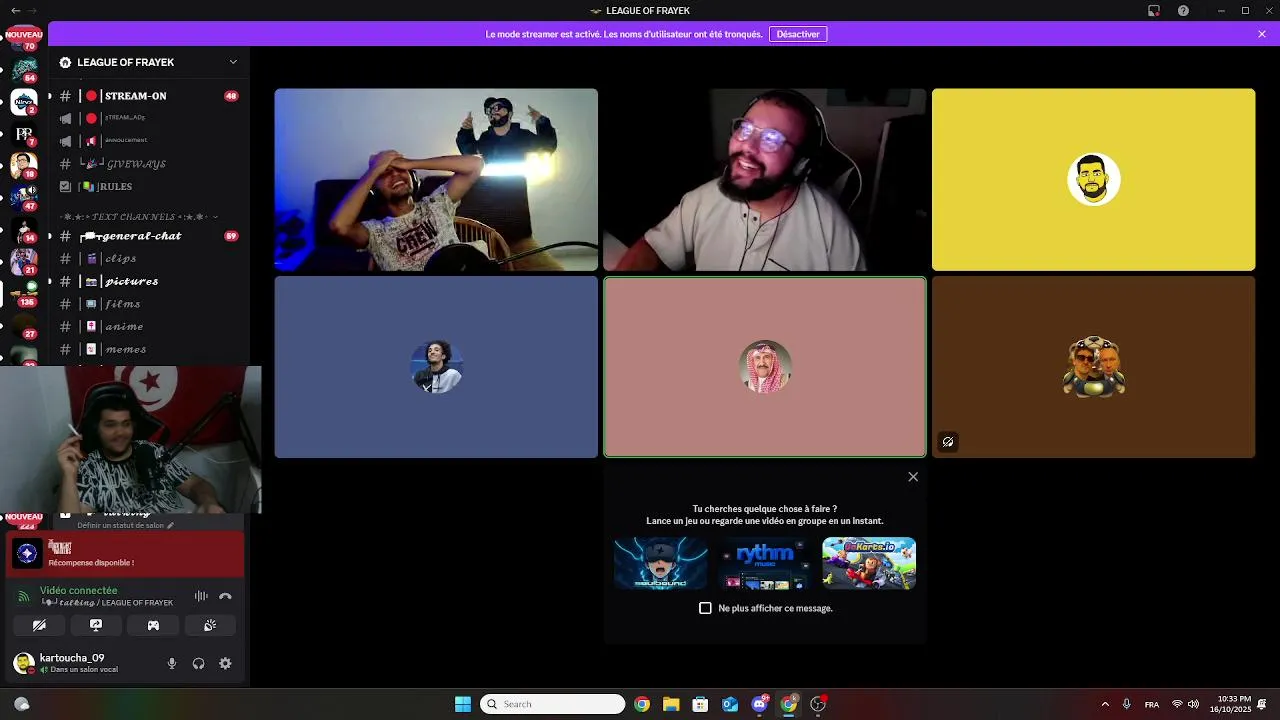This screenshot has height=720, width=1280.
Task: Open noise suppression waveform icon
Action: [201, 596]
